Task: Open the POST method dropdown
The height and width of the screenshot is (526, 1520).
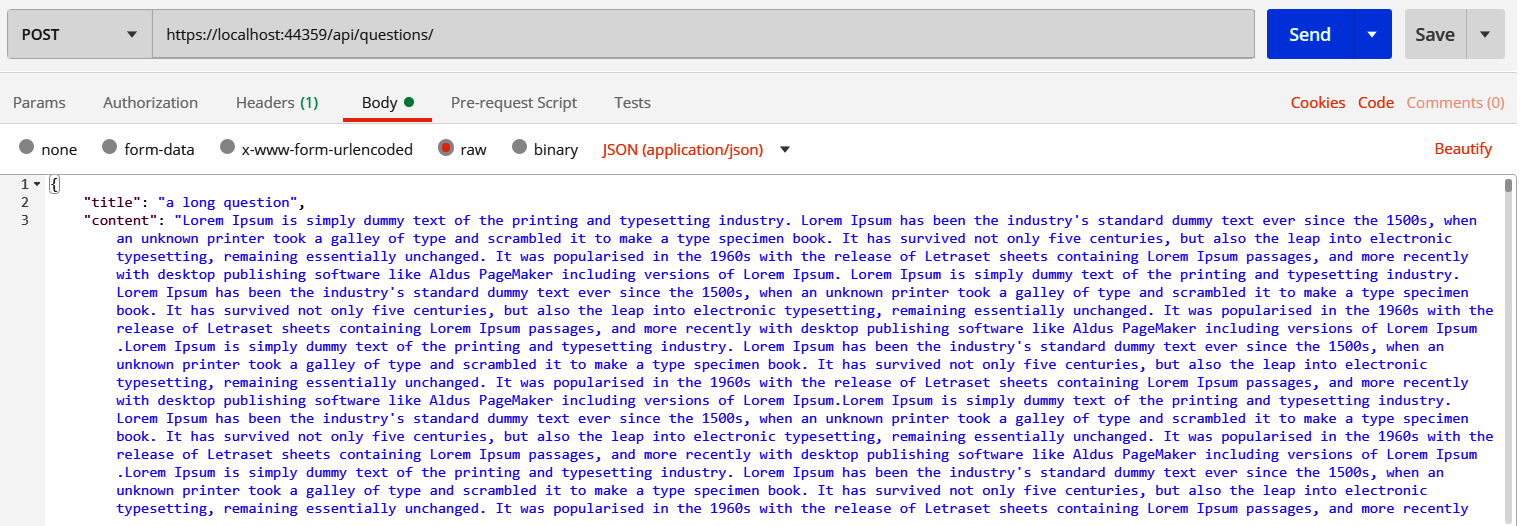Action: coord(79,35)
